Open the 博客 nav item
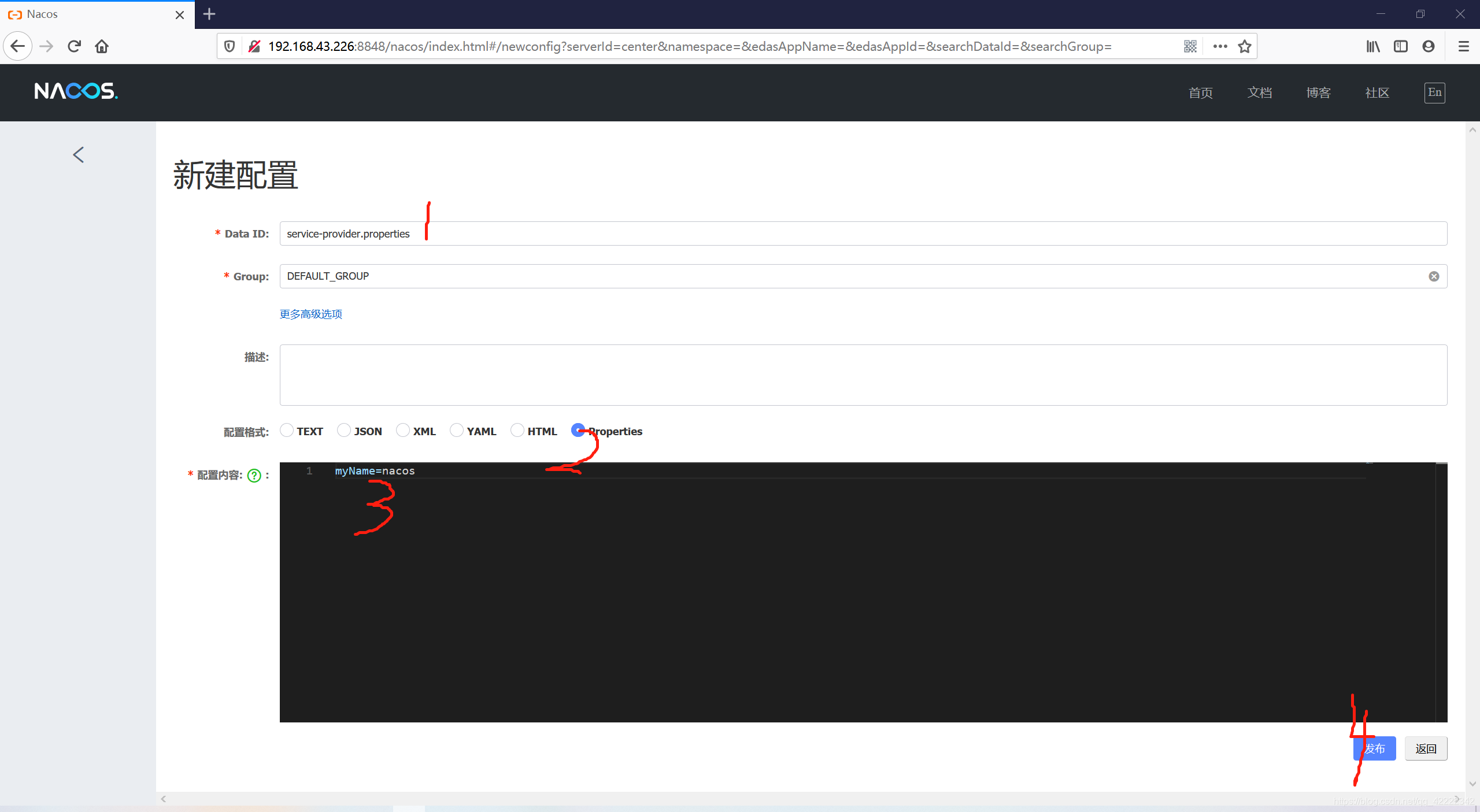Screen dimensions: 1480x812 [x=1319, y=92]
